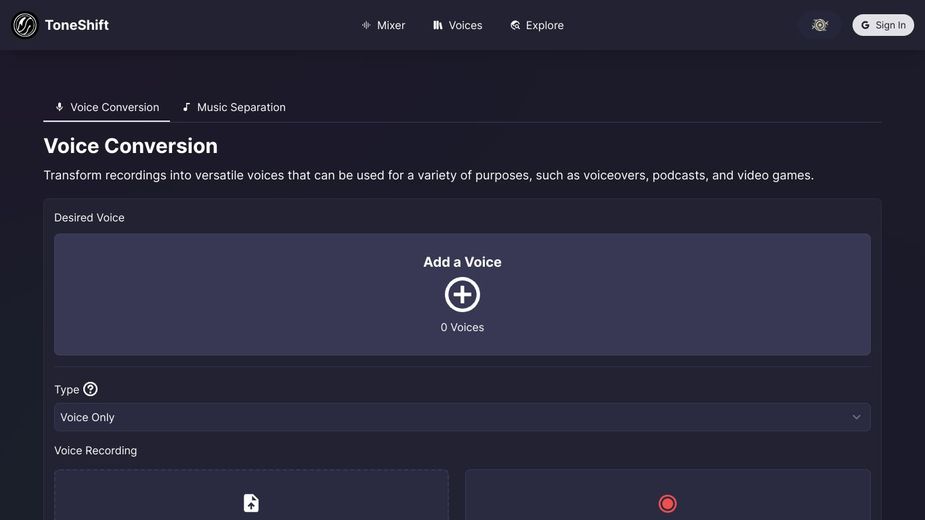Viewport: 925px width, 520px height.
Task: Open the Mixer page from navigation
Action: (383, 25)
